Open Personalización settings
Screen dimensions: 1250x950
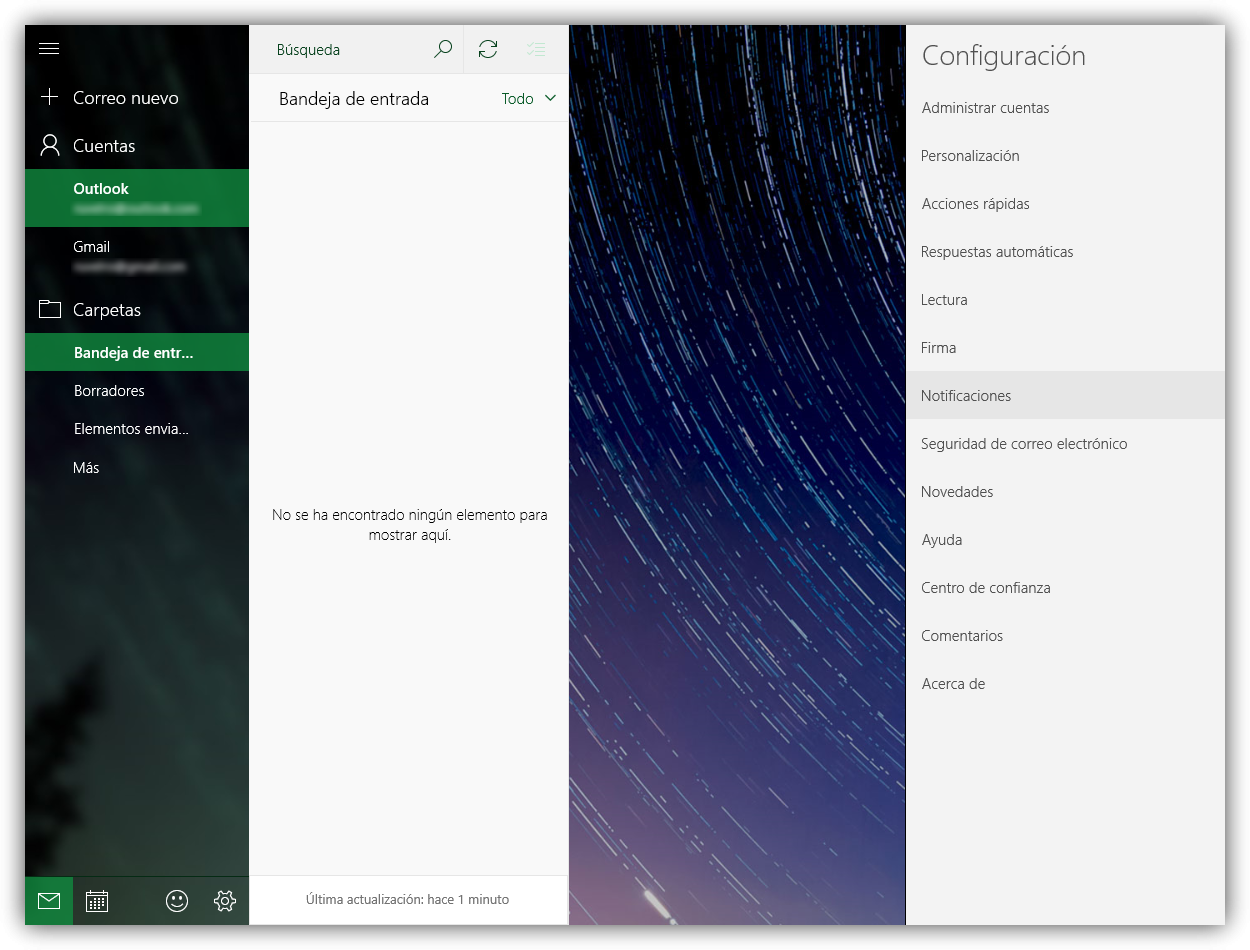pyautogui.click(x=1065, y=156)
